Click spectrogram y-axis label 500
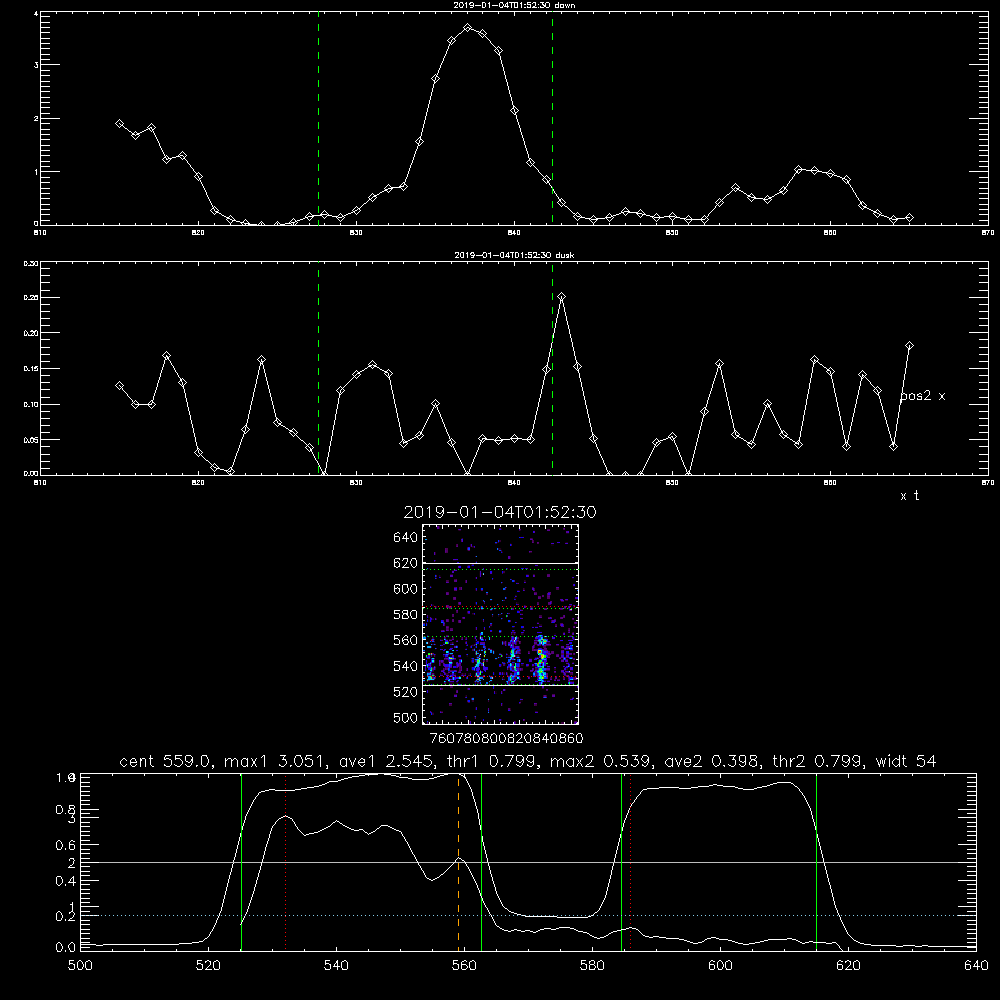The width and height of the screenshot is (1000, 1000). point(405,717)
